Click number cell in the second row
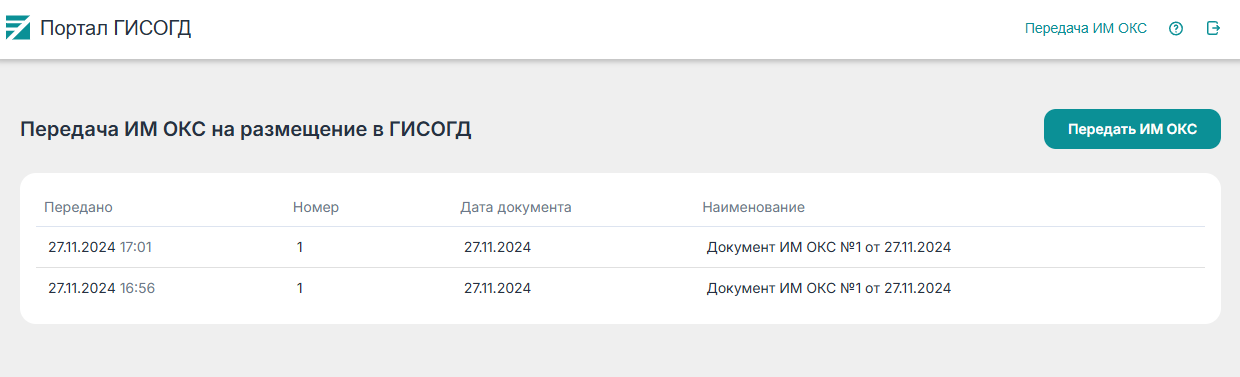 tap(300, 288)
